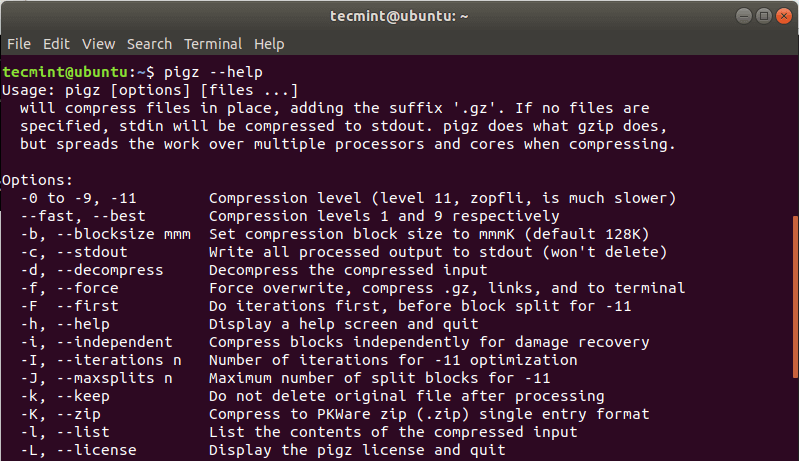
Task: Click the tecmint@ubuntu green prompt text
Action: click(x=65, y=72)
